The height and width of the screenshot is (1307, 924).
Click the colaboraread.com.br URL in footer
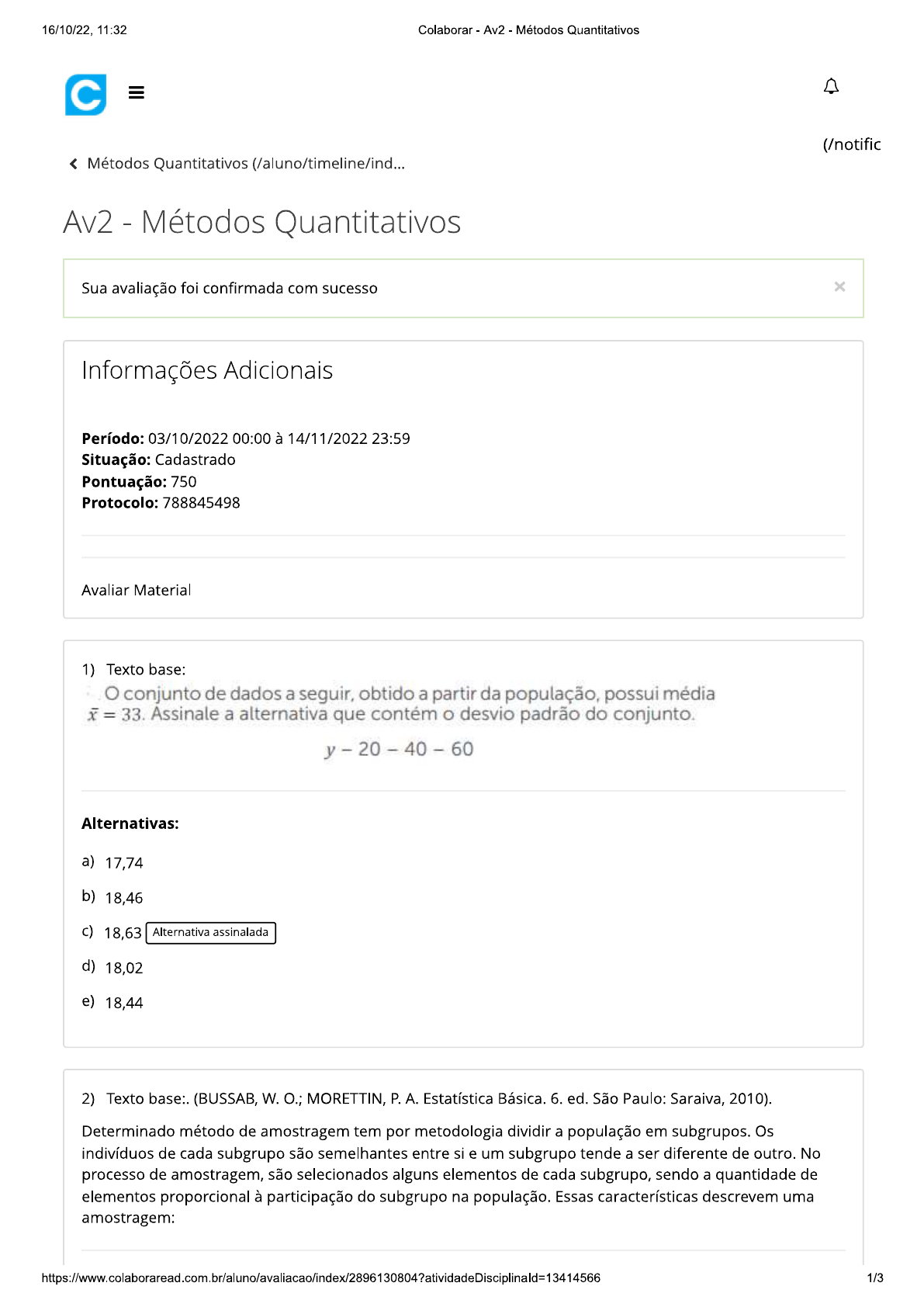(320, 1278)
